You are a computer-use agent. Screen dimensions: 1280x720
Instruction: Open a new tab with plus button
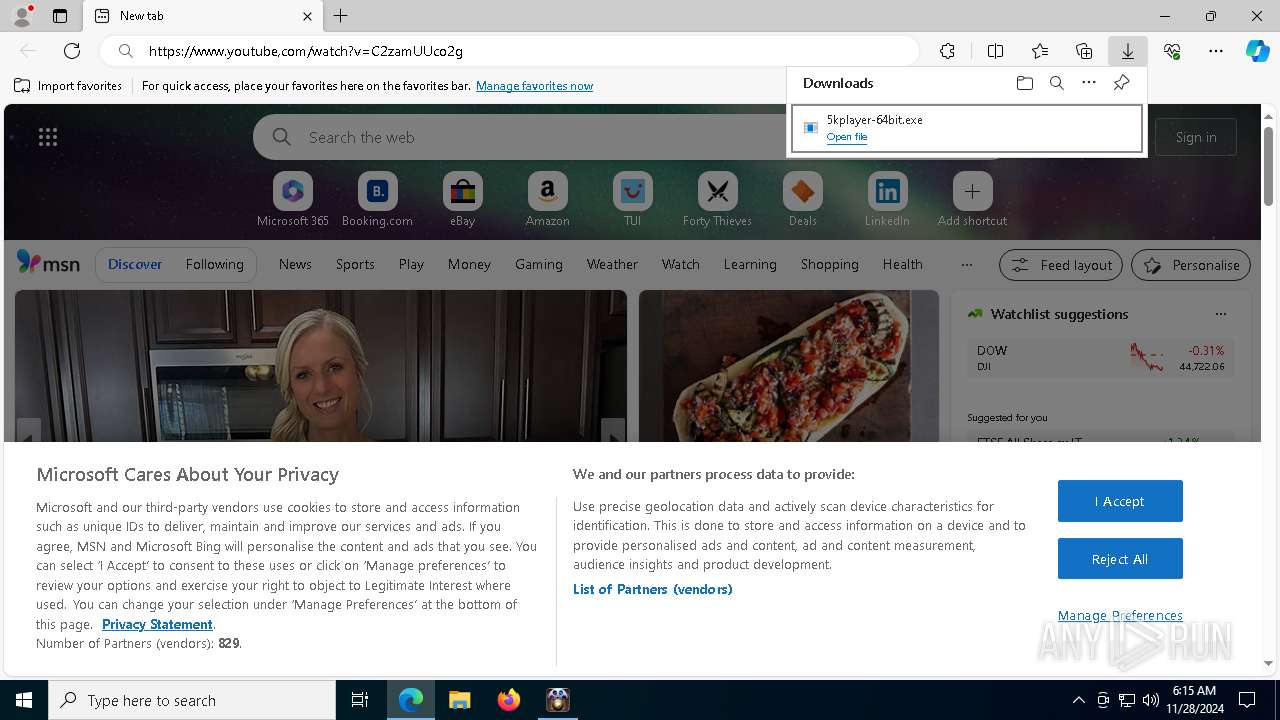[x=341, y=16]
